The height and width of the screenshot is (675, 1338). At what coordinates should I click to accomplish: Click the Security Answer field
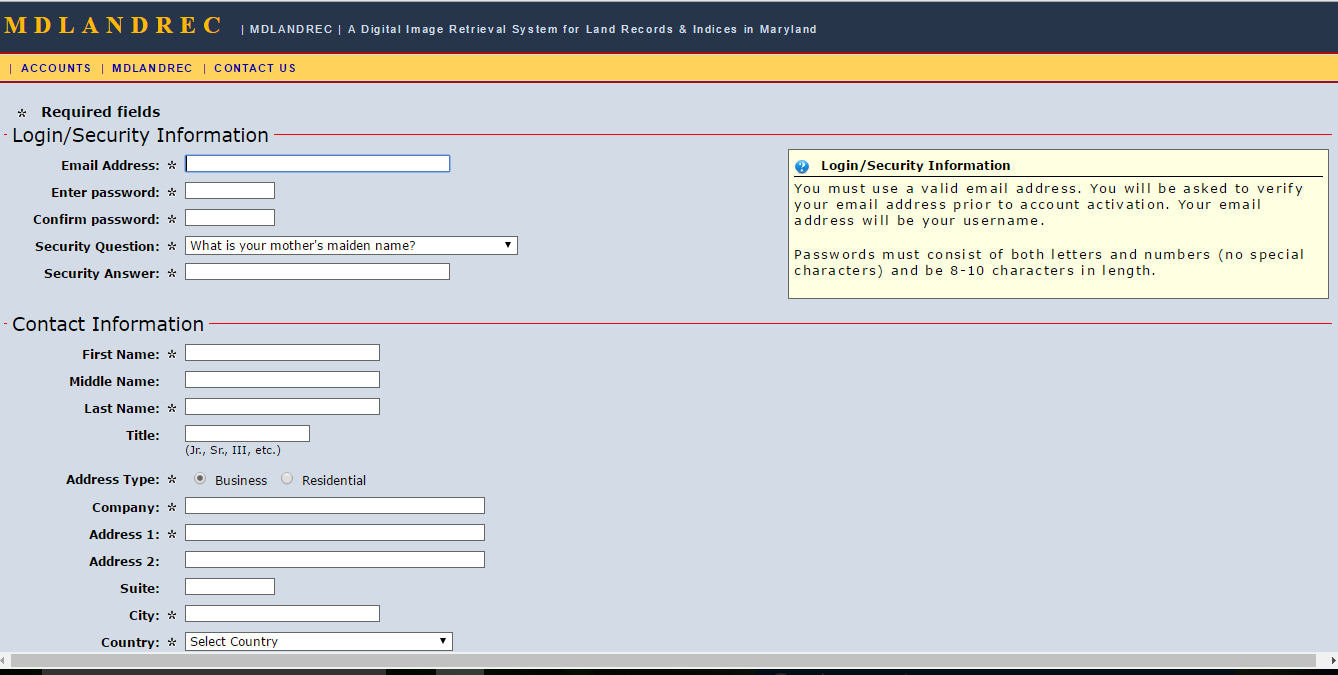point(317,270)
